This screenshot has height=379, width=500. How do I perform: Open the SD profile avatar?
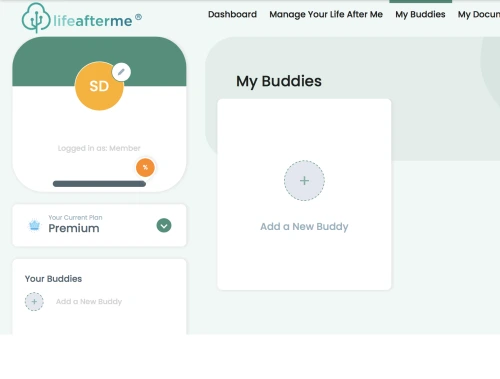[x=99, y=86]
